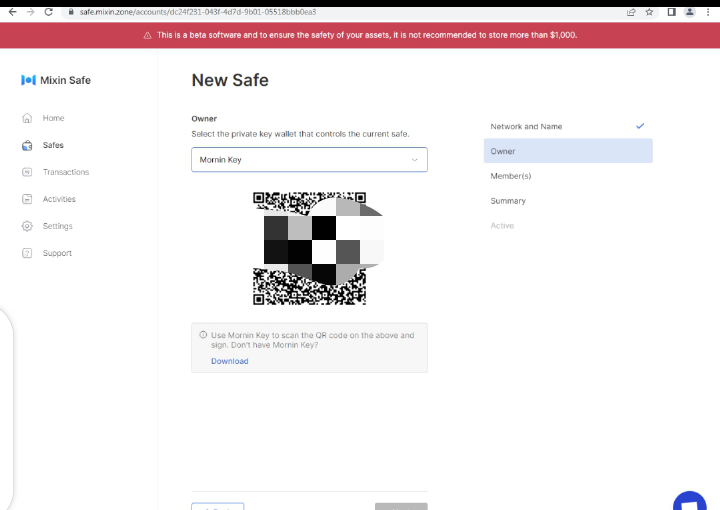Click the Mixin Safe logo icon
Image resolution: width=720 pixels, height=510 pixels.
(28, 80)
